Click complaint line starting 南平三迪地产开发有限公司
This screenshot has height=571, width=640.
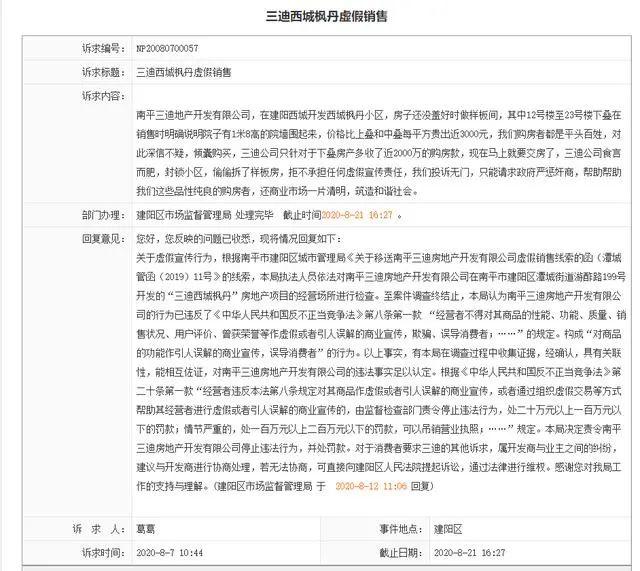(x=379, y=116)
